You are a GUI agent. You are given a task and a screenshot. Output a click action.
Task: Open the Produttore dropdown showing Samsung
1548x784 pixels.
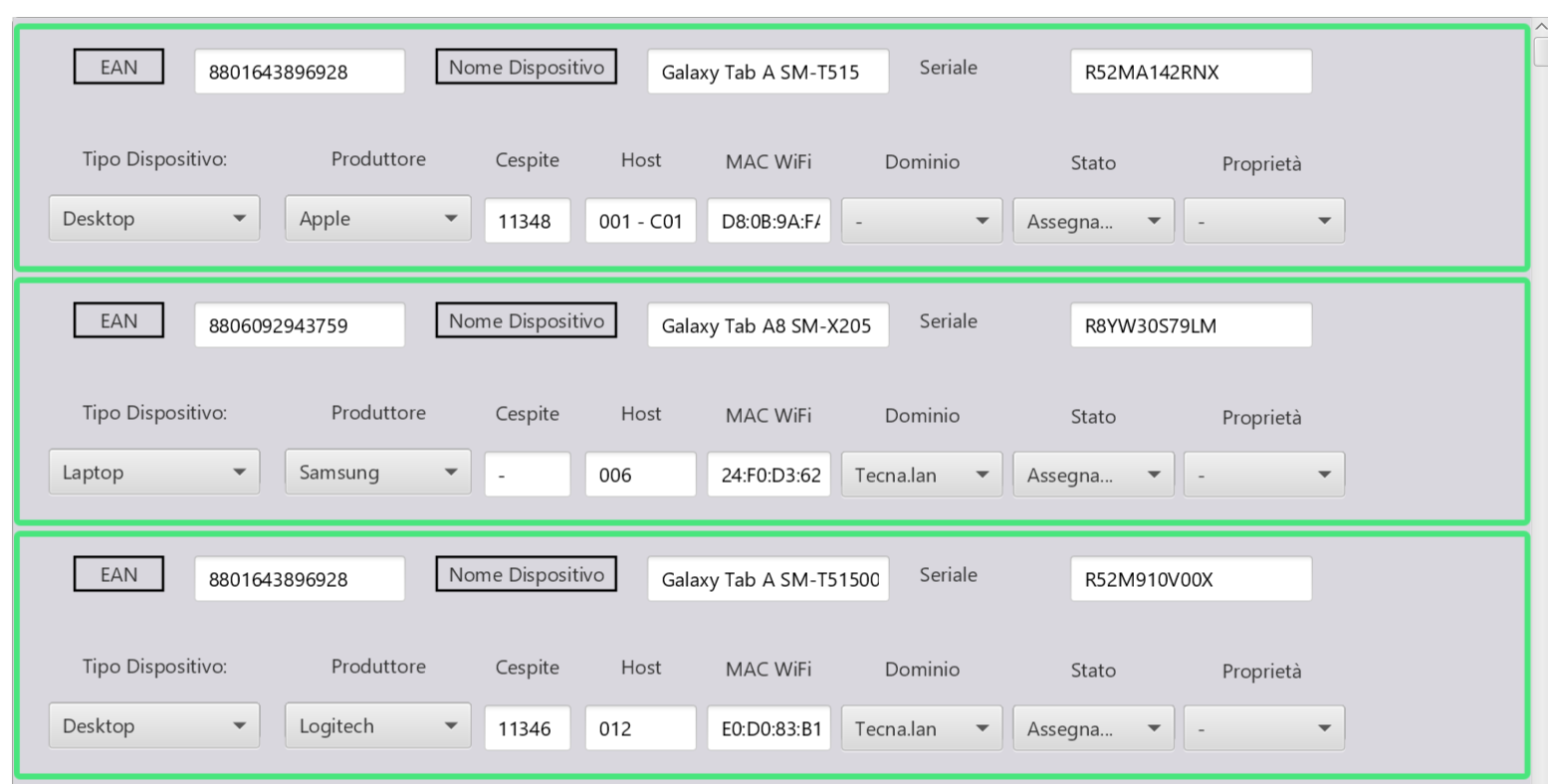pos(378,473)
